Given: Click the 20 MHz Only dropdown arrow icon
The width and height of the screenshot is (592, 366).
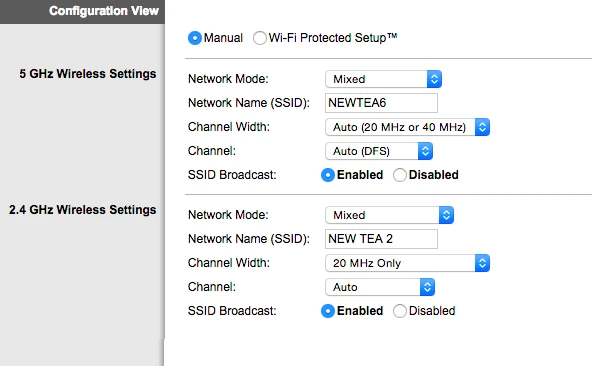Looking at the screenshot, I should click(x=482, y=263).
